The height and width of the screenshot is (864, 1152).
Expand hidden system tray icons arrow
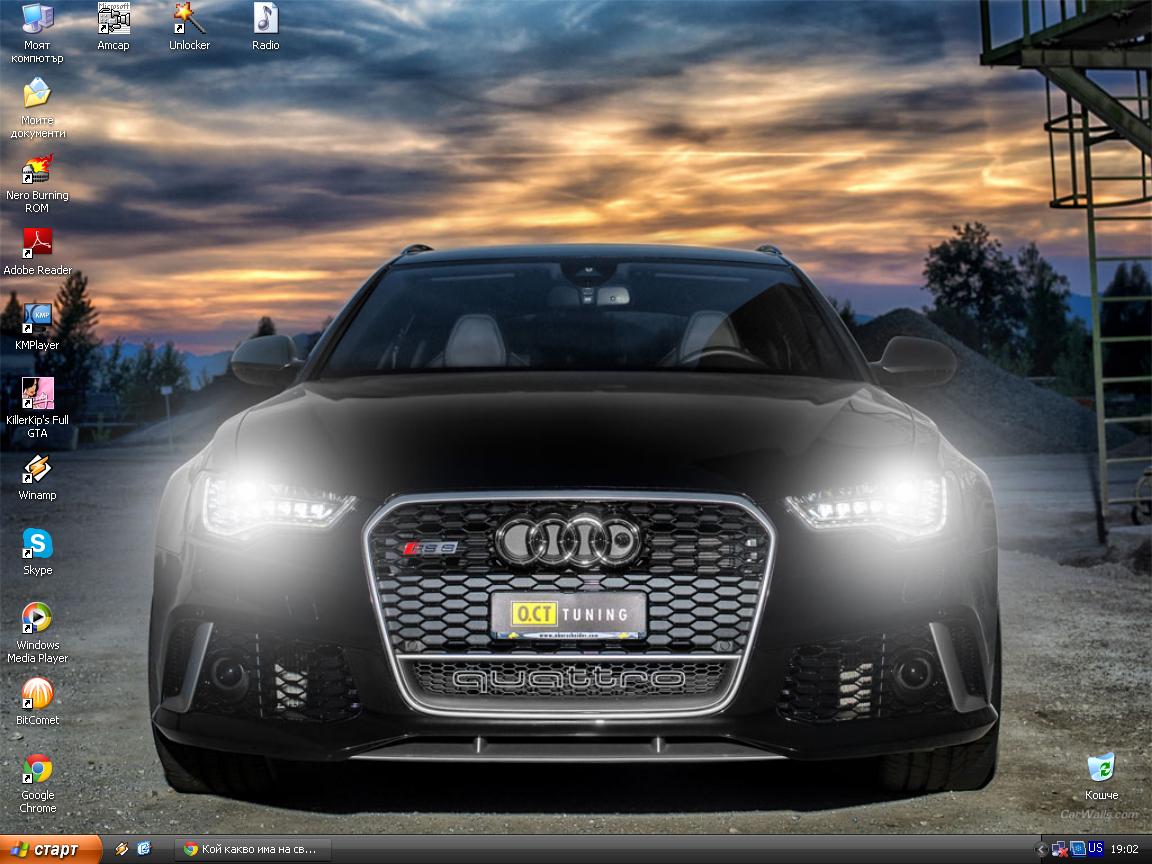tap(1043, 850)
